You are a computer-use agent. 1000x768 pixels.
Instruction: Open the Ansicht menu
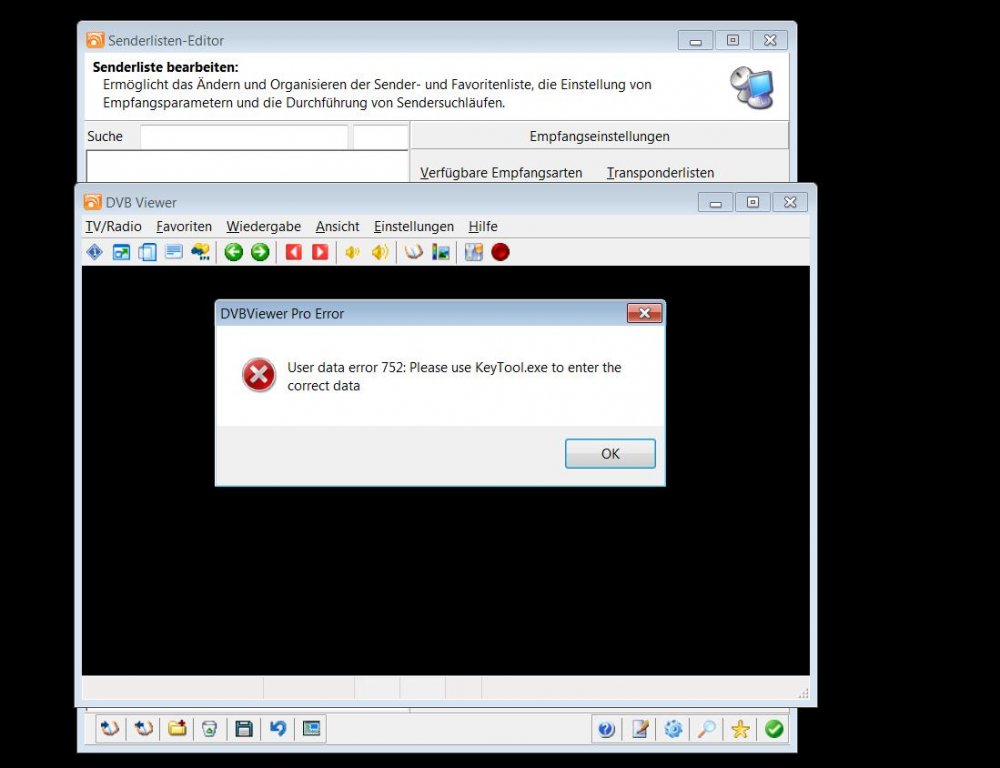[x=337, y=226]
